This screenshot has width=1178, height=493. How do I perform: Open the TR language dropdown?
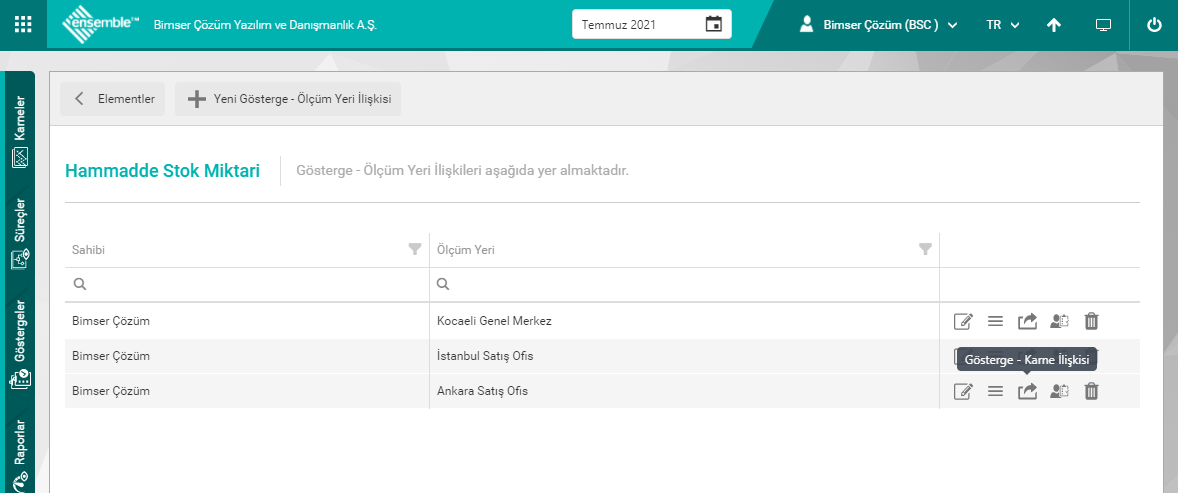pyautogui.click(x=1002, y=25)
